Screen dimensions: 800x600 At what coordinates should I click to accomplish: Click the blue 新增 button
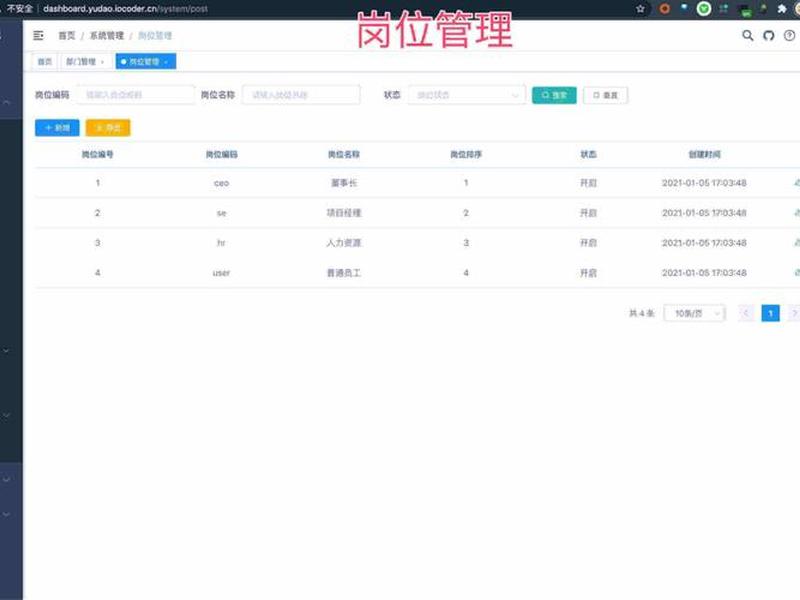click(x=57, y=128)
